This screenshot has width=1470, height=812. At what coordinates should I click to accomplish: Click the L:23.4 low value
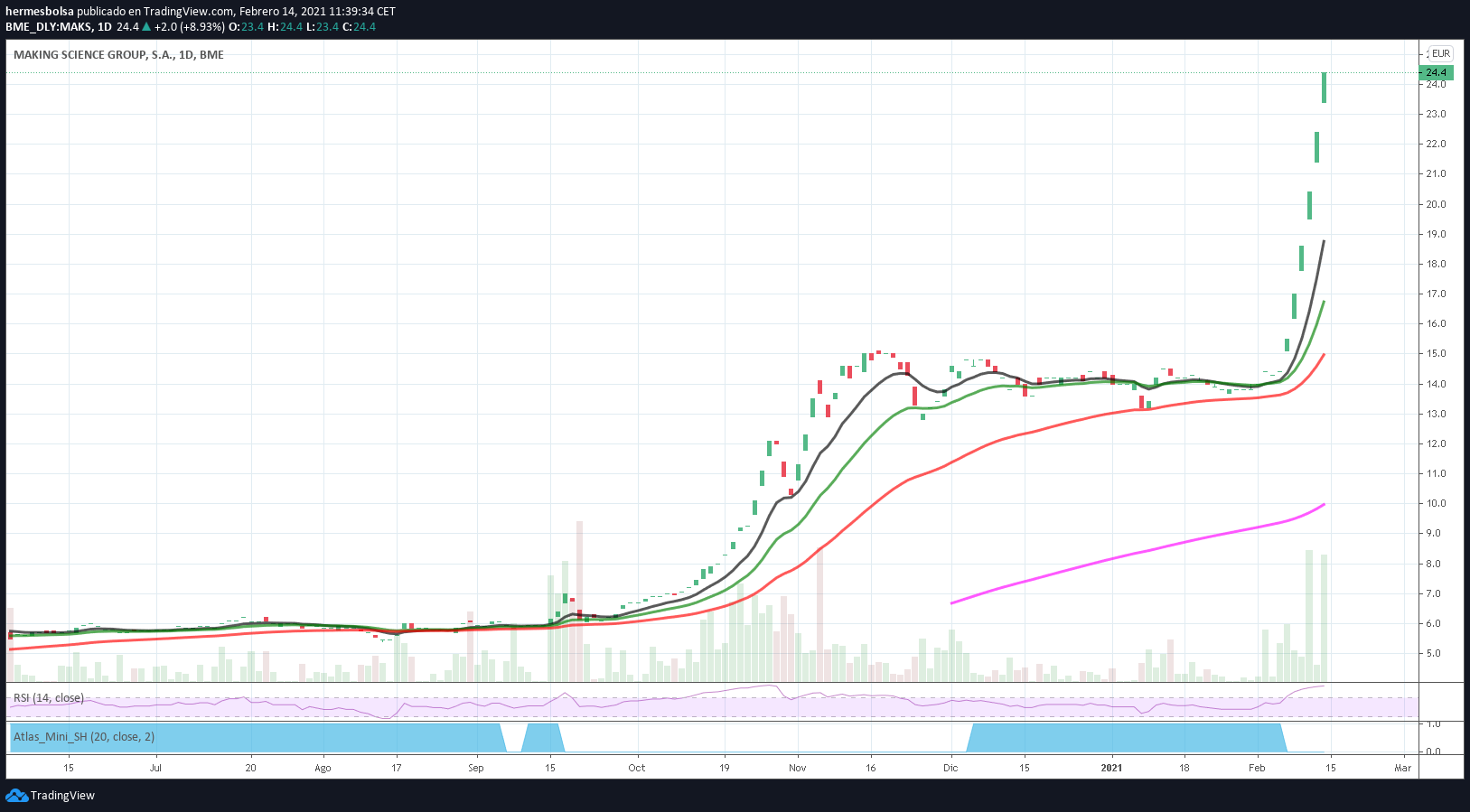[323, 27]
